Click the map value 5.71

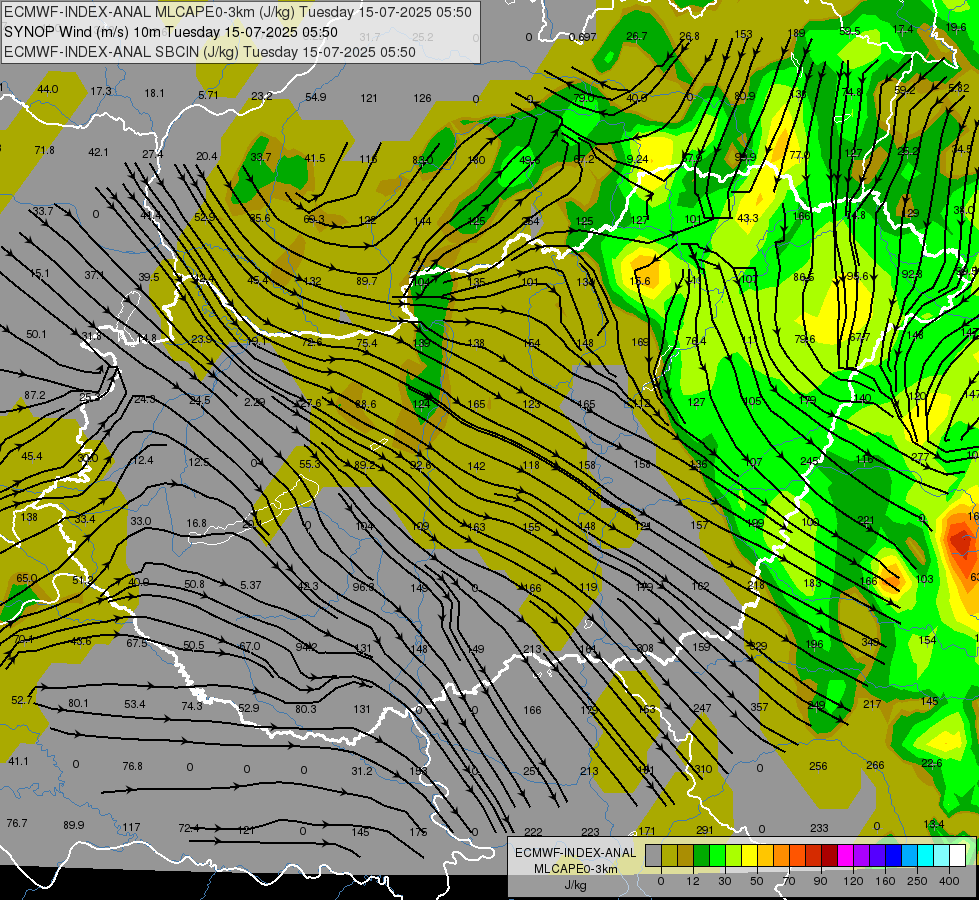click(x=209, y=95)
